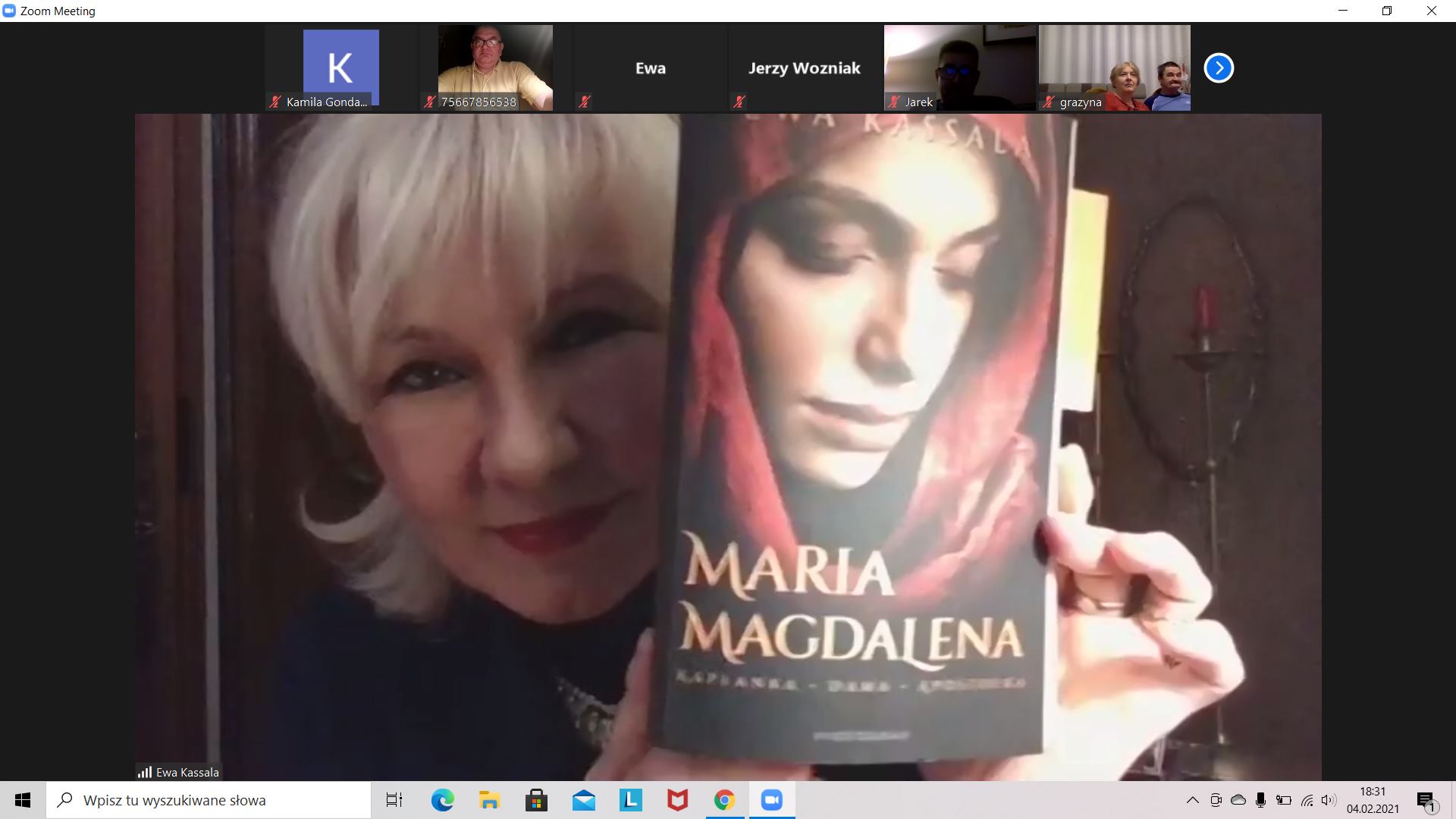This screenshot has width=1456, height=819.
Task: Select Ewa's participant tile
Action: coord(651,67)
